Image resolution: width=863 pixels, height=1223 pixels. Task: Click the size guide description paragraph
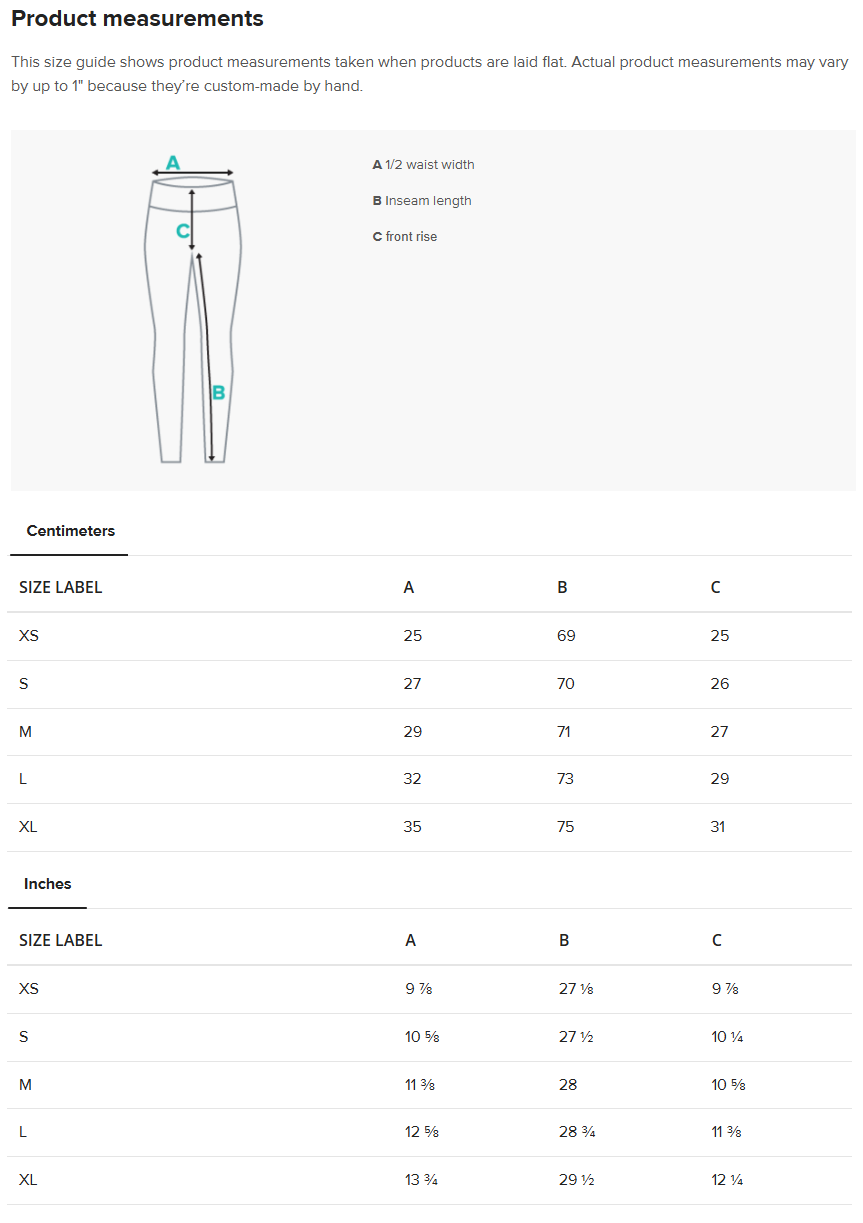tap(430, 74)
